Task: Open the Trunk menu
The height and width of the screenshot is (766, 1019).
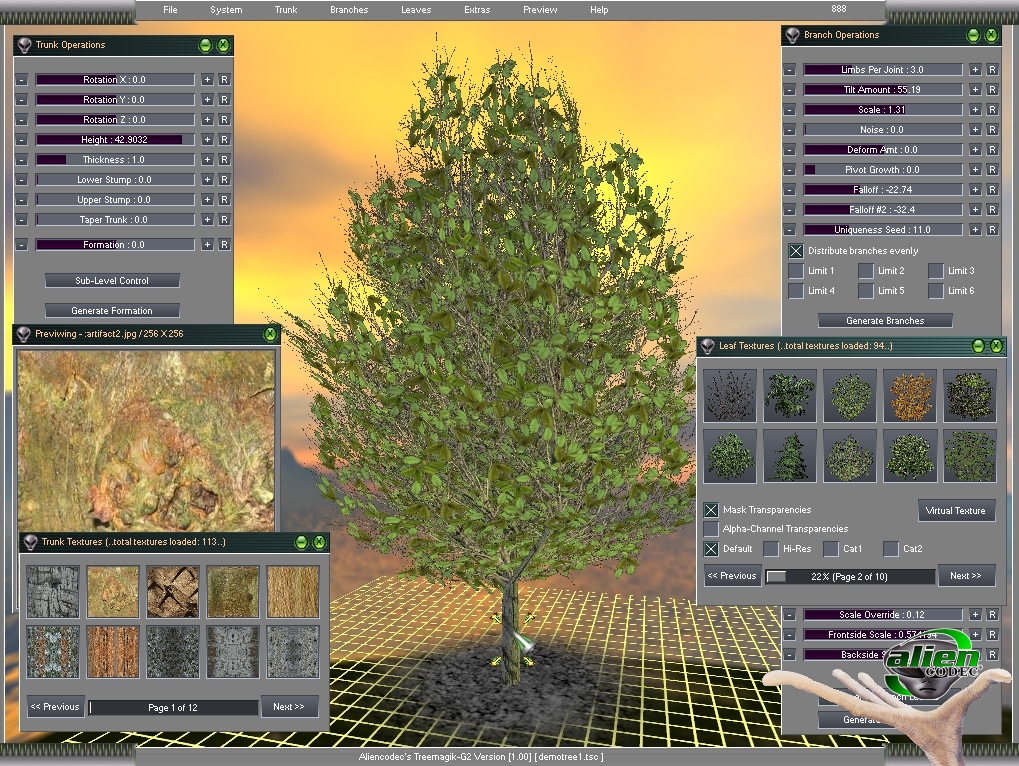Action: pyautogui.click(x=285, y=10)
